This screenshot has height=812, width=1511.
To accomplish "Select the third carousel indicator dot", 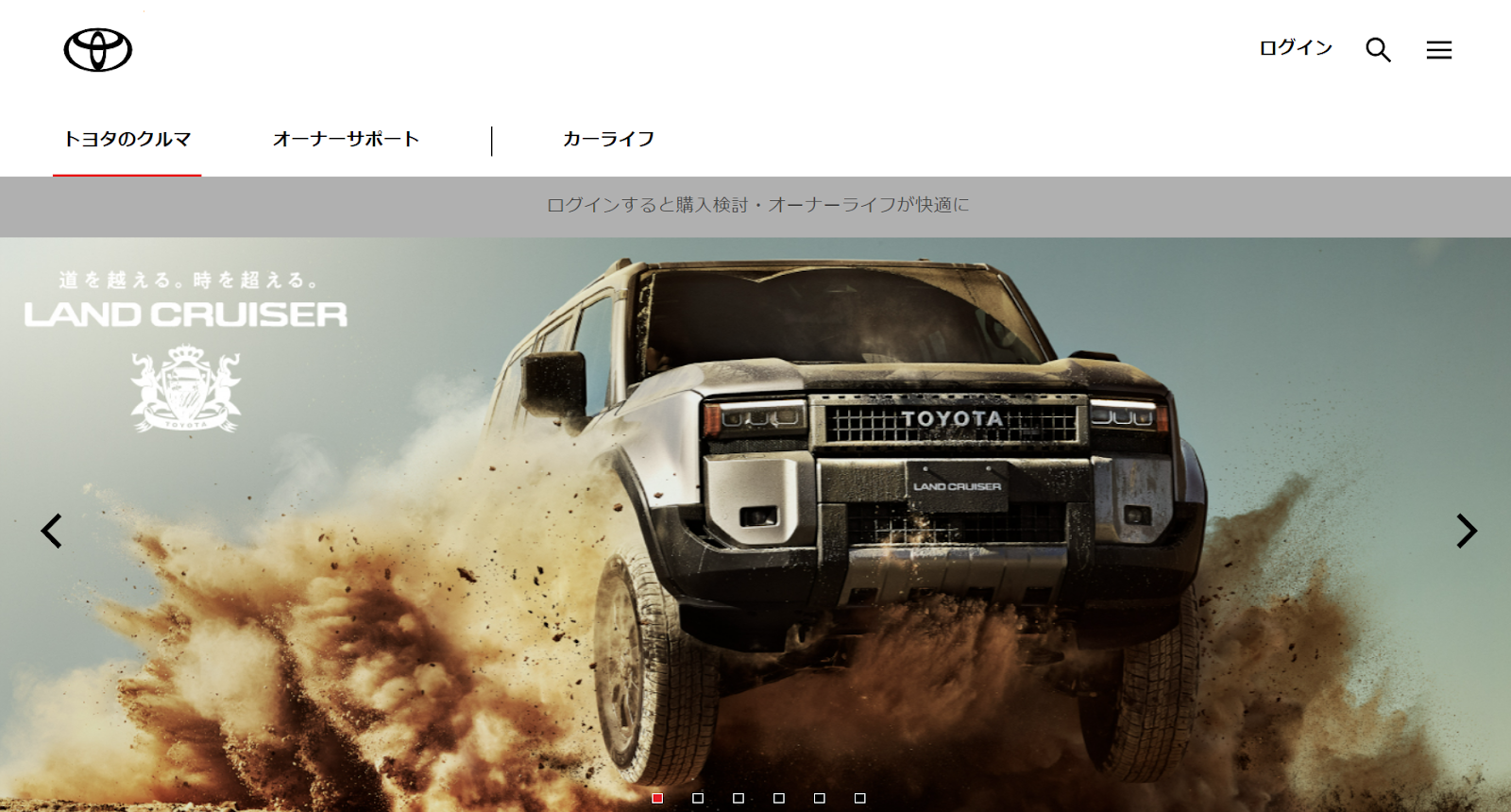I will click(x=739, y=798).
